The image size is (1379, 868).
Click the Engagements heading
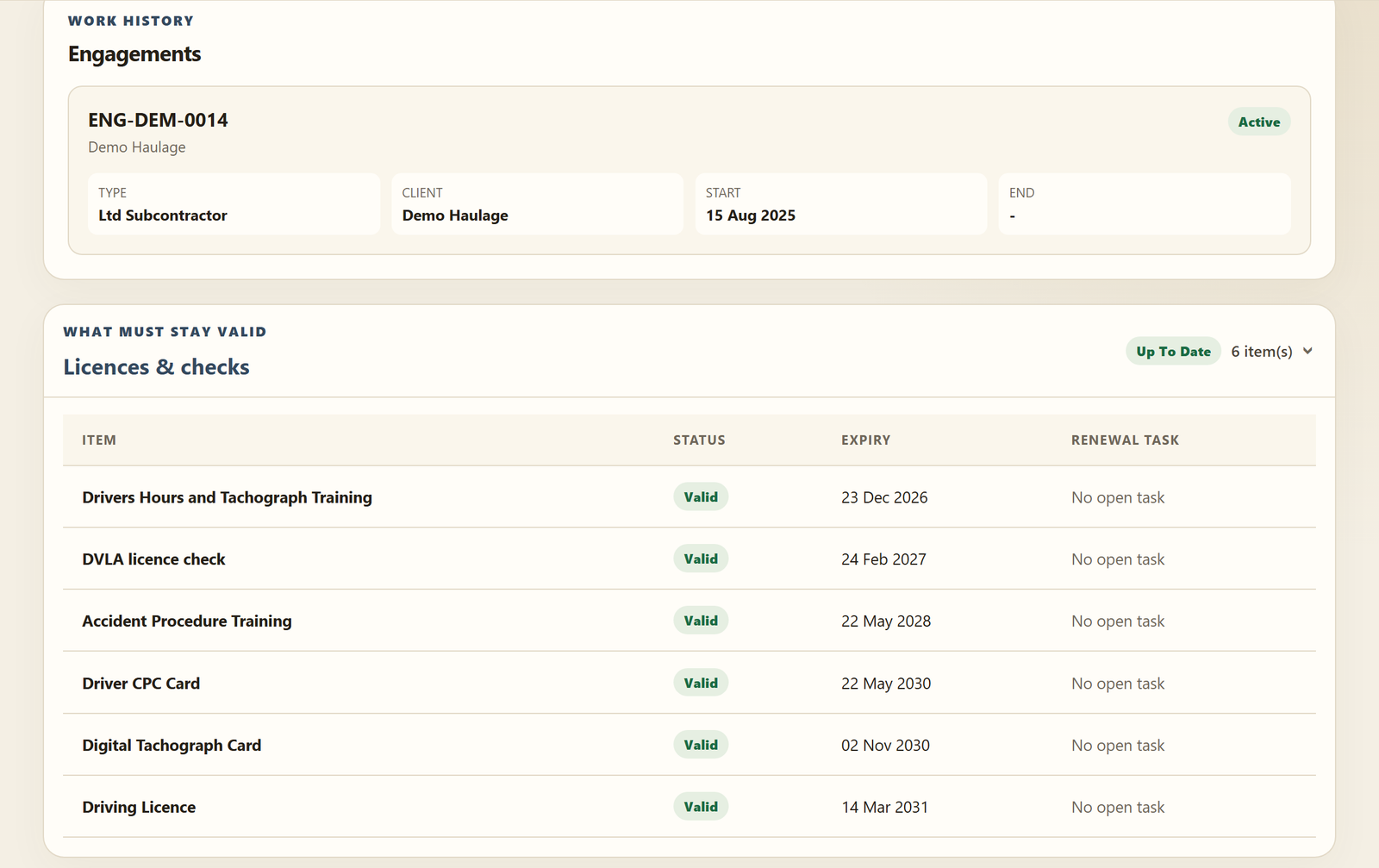click(134, 54)
